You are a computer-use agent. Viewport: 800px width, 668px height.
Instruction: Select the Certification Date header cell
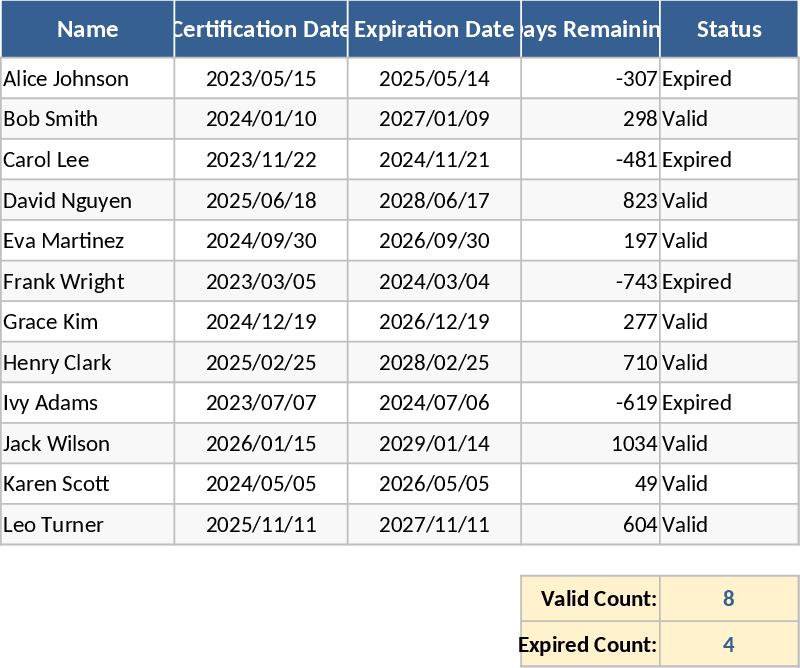click(x=261, y=29)
